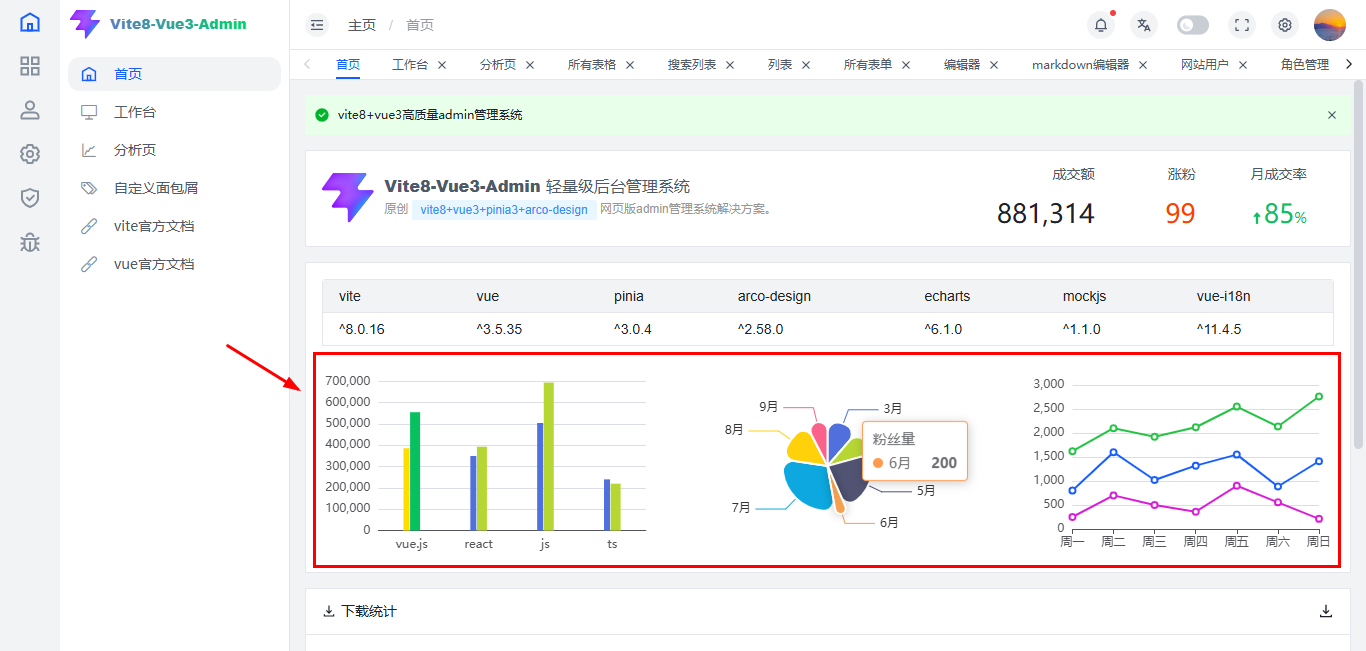This screenshot has height=651, width=1366.
Task: Open the grid apps icon in left rail
Action: (x=30, y=66)
